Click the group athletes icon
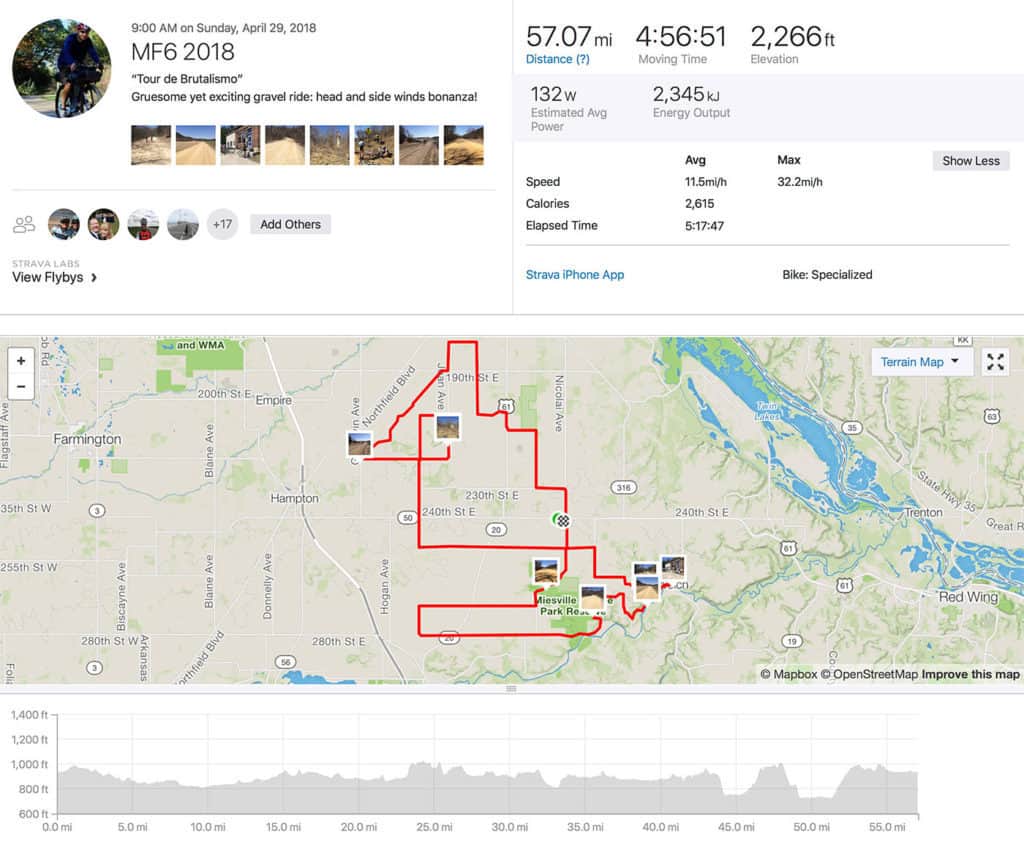 coord(24,224)
